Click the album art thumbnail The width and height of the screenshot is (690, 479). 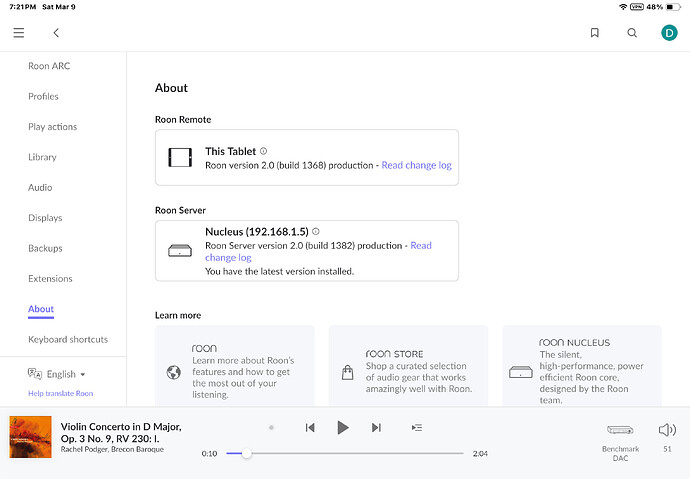(x=30, y=437)
